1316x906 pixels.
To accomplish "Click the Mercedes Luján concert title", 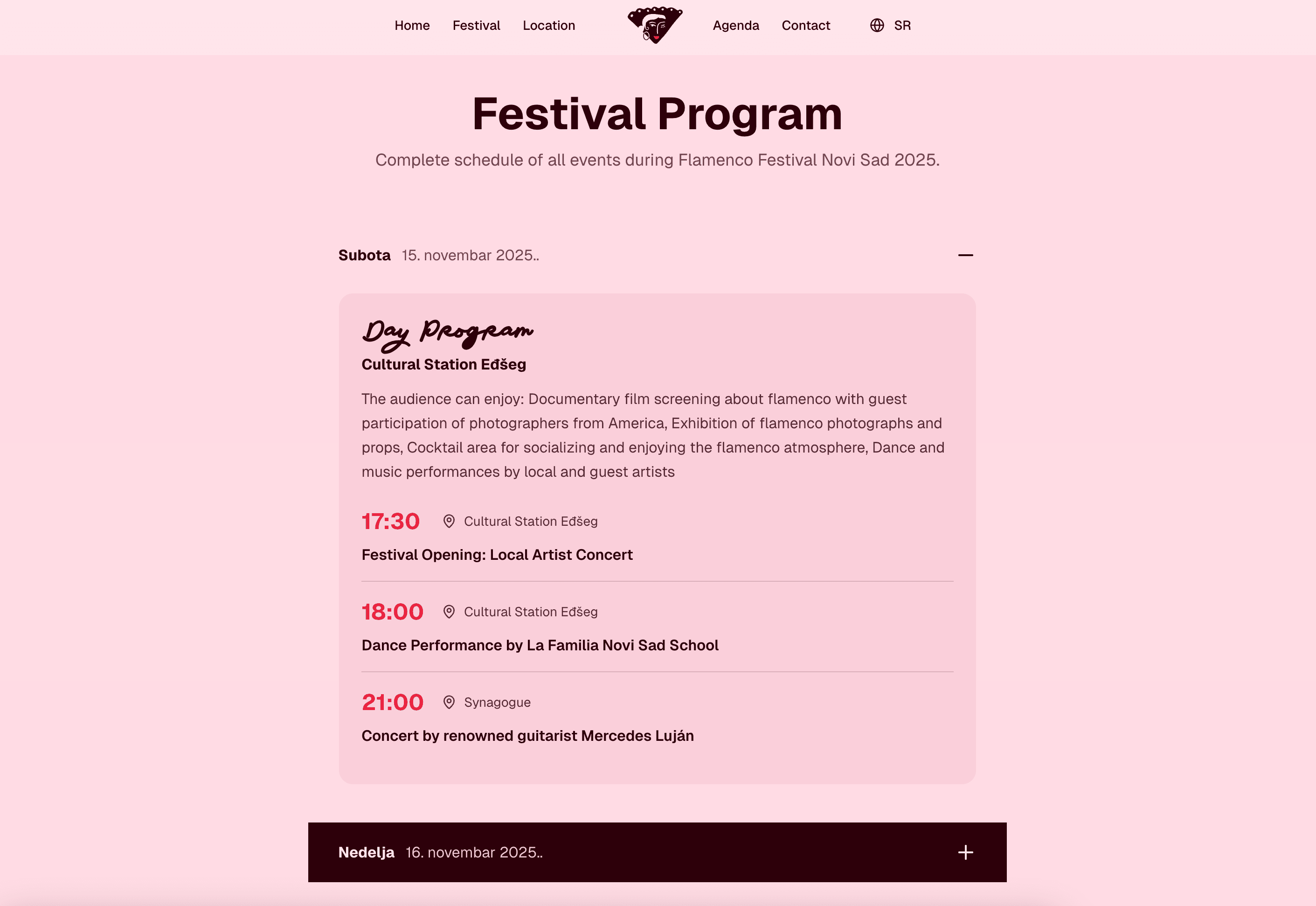I will click(x=527, y=736).
